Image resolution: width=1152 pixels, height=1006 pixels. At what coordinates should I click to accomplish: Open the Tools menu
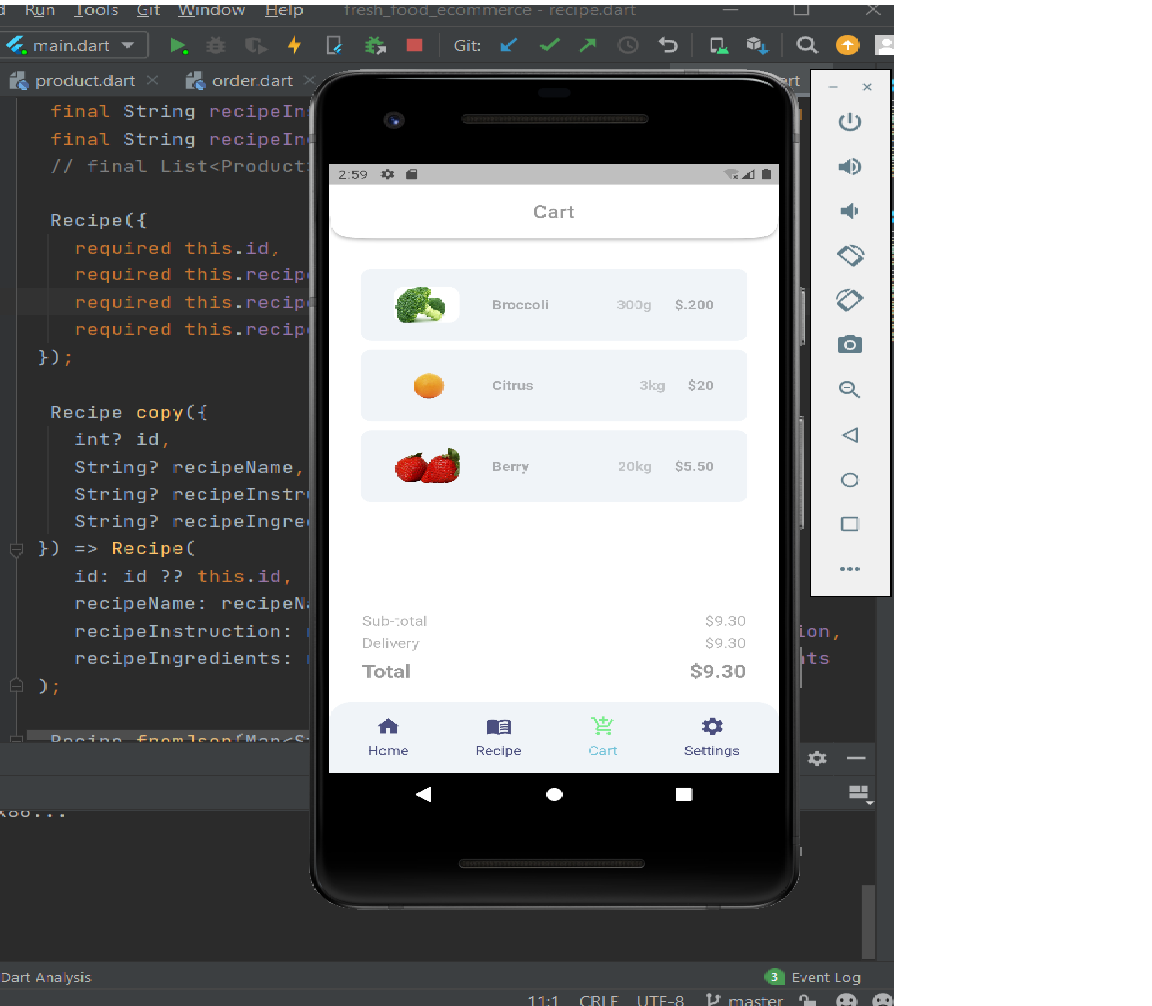tap(96, 10)
